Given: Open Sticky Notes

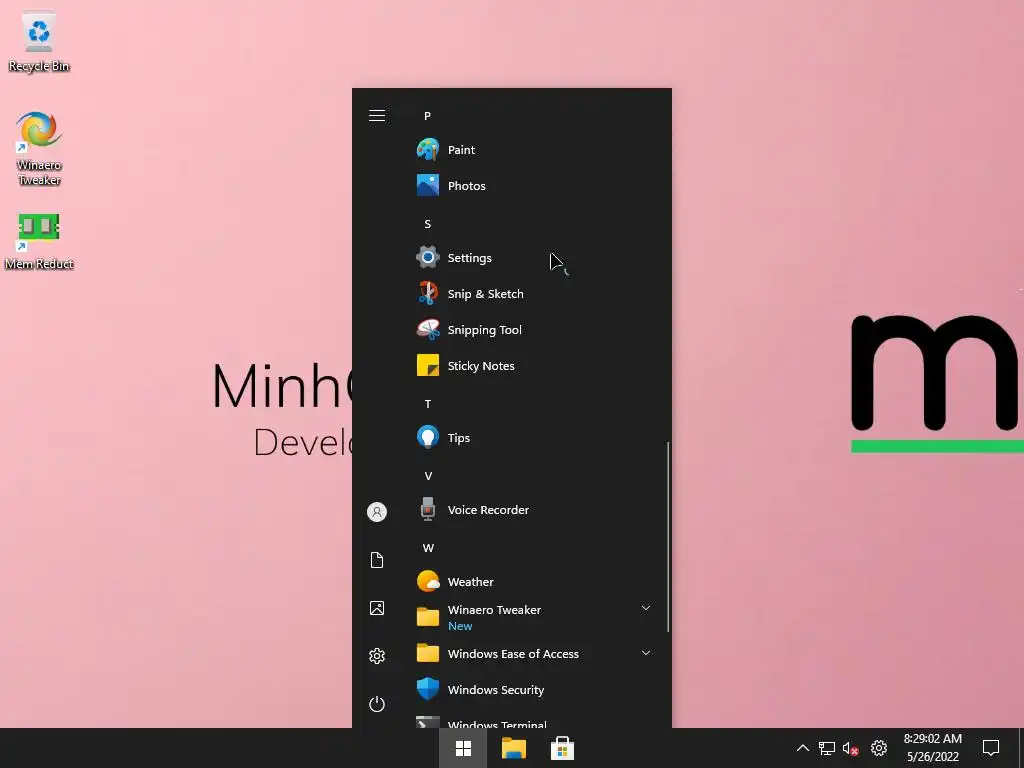Looking at the screenshot, I should 534,365.
